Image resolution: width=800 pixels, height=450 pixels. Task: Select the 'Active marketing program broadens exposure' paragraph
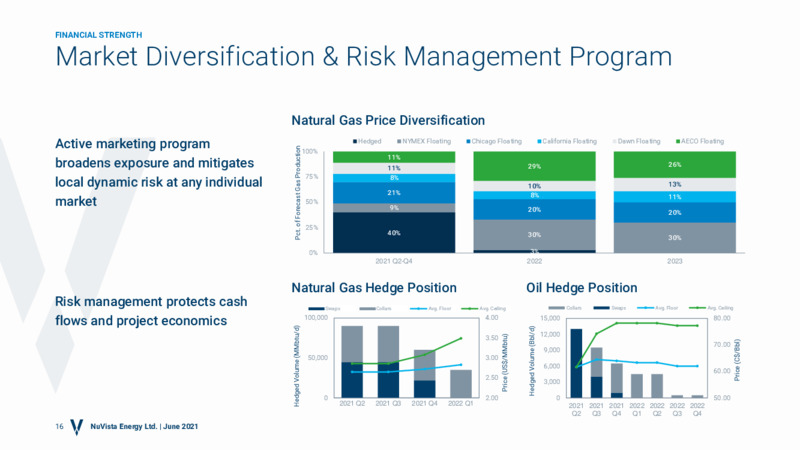coord(159,172)
